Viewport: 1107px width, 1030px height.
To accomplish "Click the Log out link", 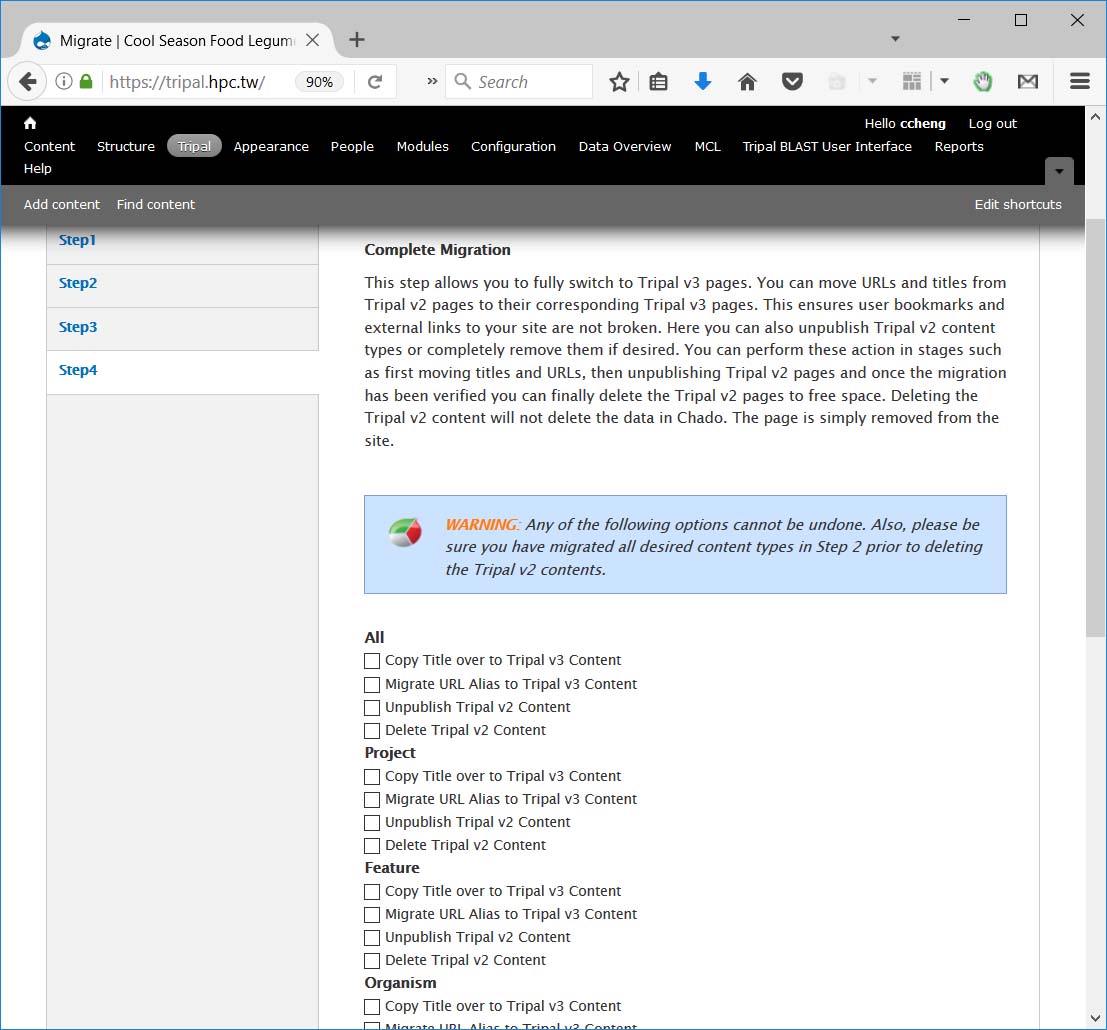I will coord(992,123).
